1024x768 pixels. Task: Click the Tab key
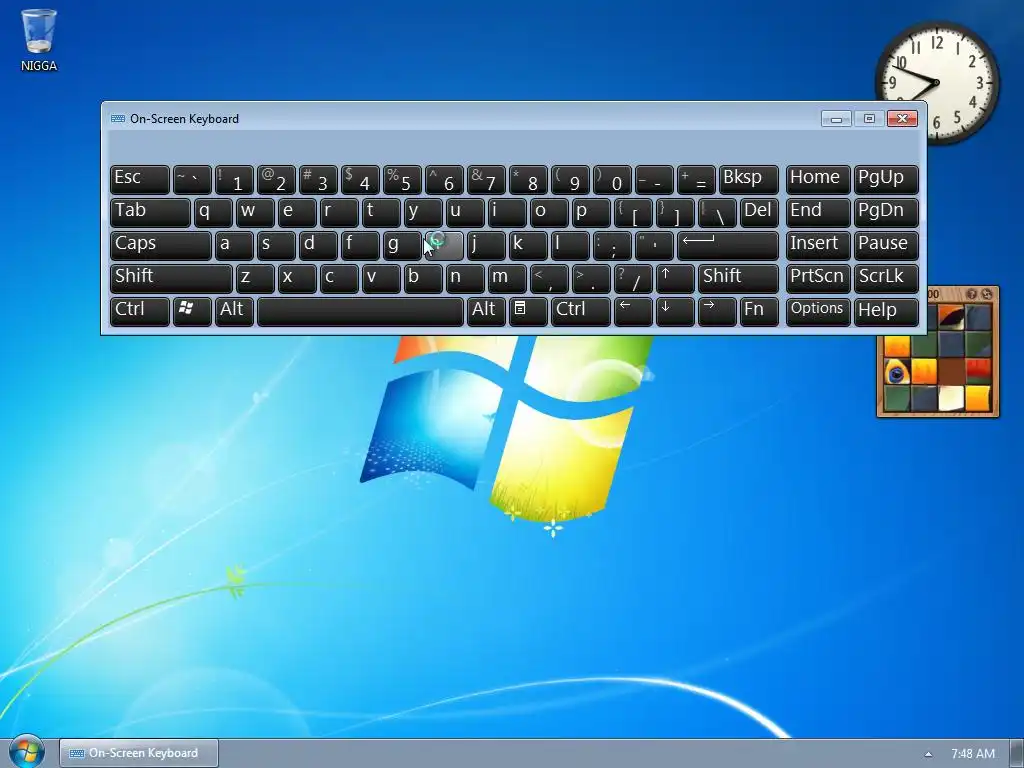click(150, 212)
